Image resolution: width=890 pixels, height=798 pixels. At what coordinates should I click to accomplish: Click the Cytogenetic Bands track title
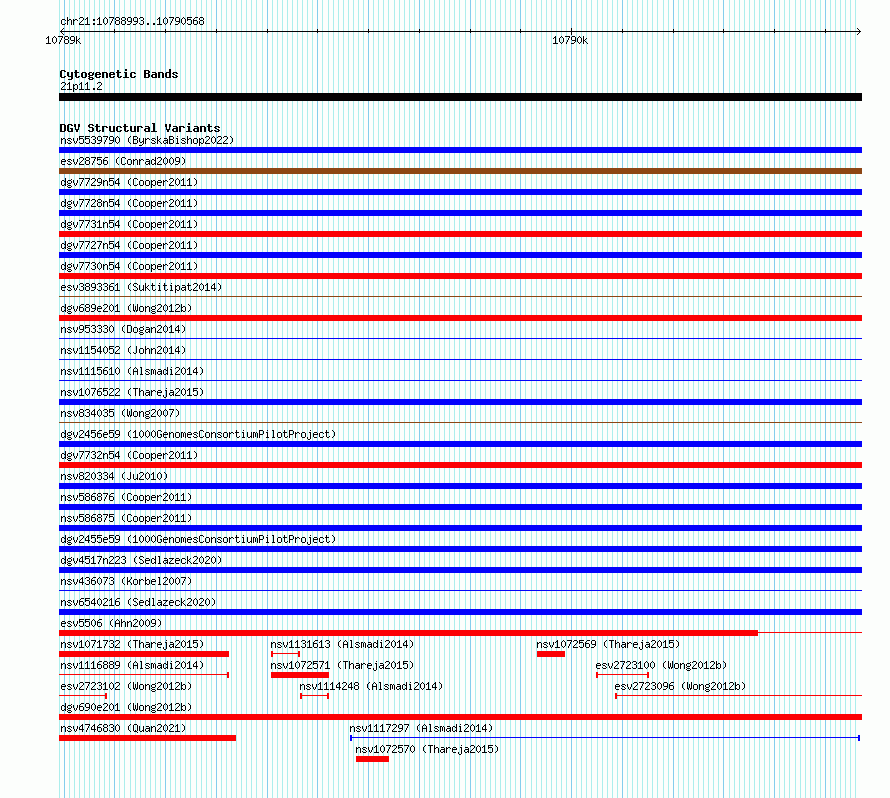point(119,74)
